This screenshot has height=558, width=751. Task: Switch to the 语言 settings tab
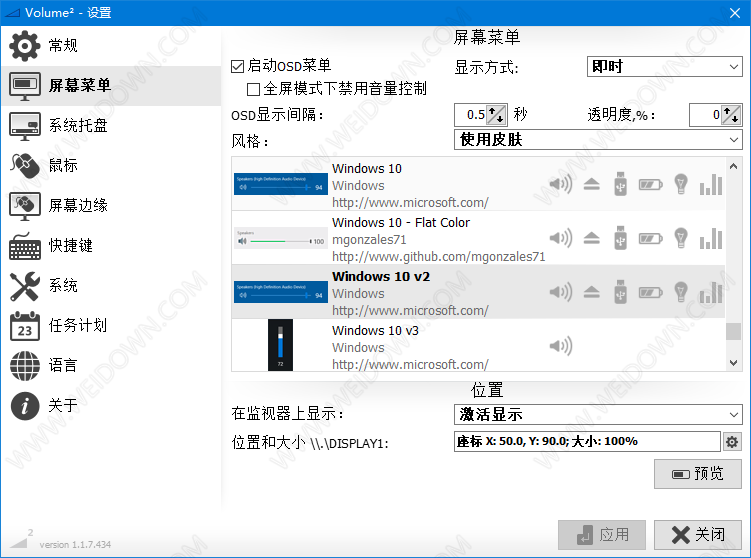(111, 365)
